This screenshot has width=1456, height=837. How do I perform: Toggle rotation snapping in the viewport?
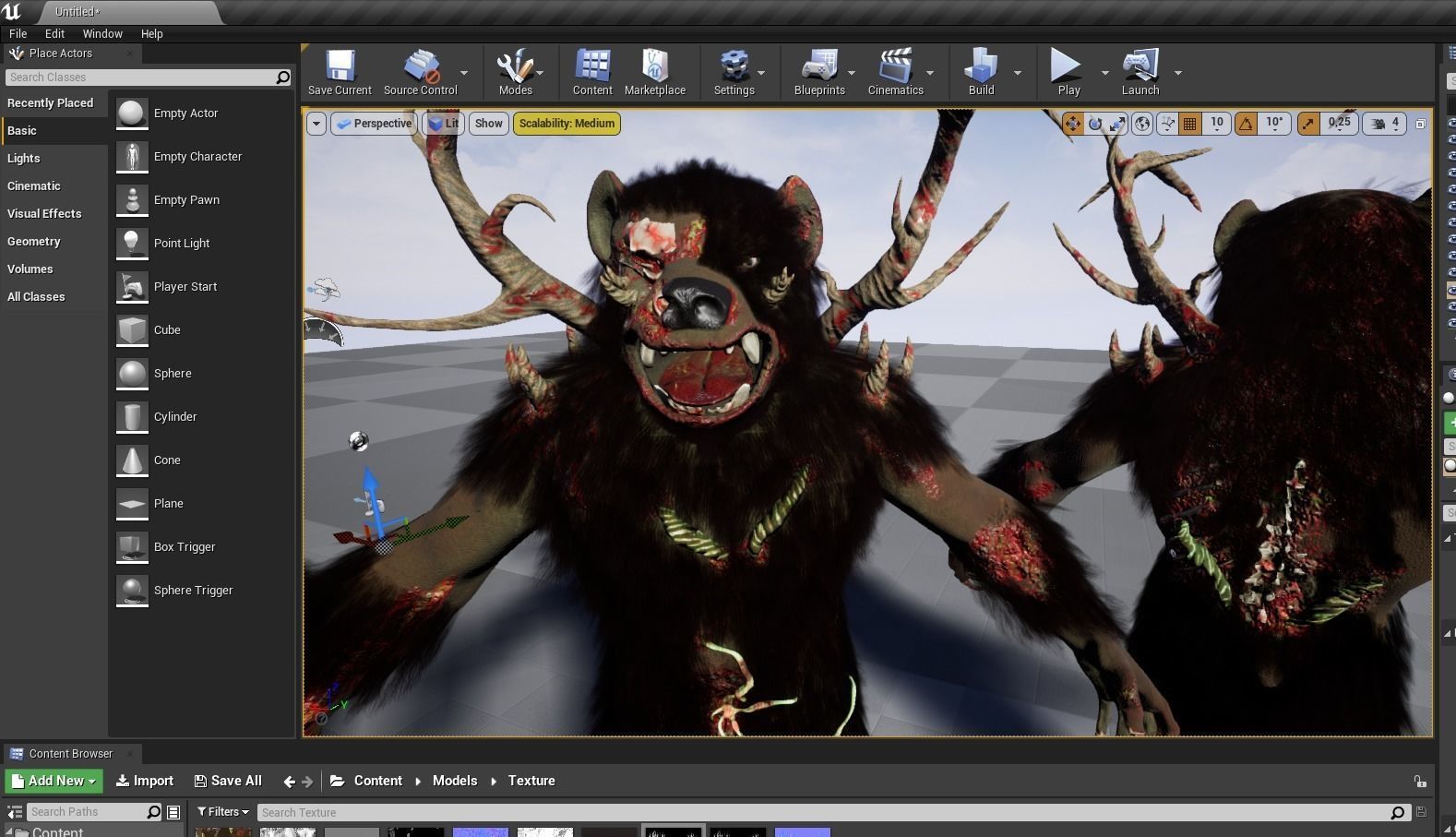(x=1247, y=124)
